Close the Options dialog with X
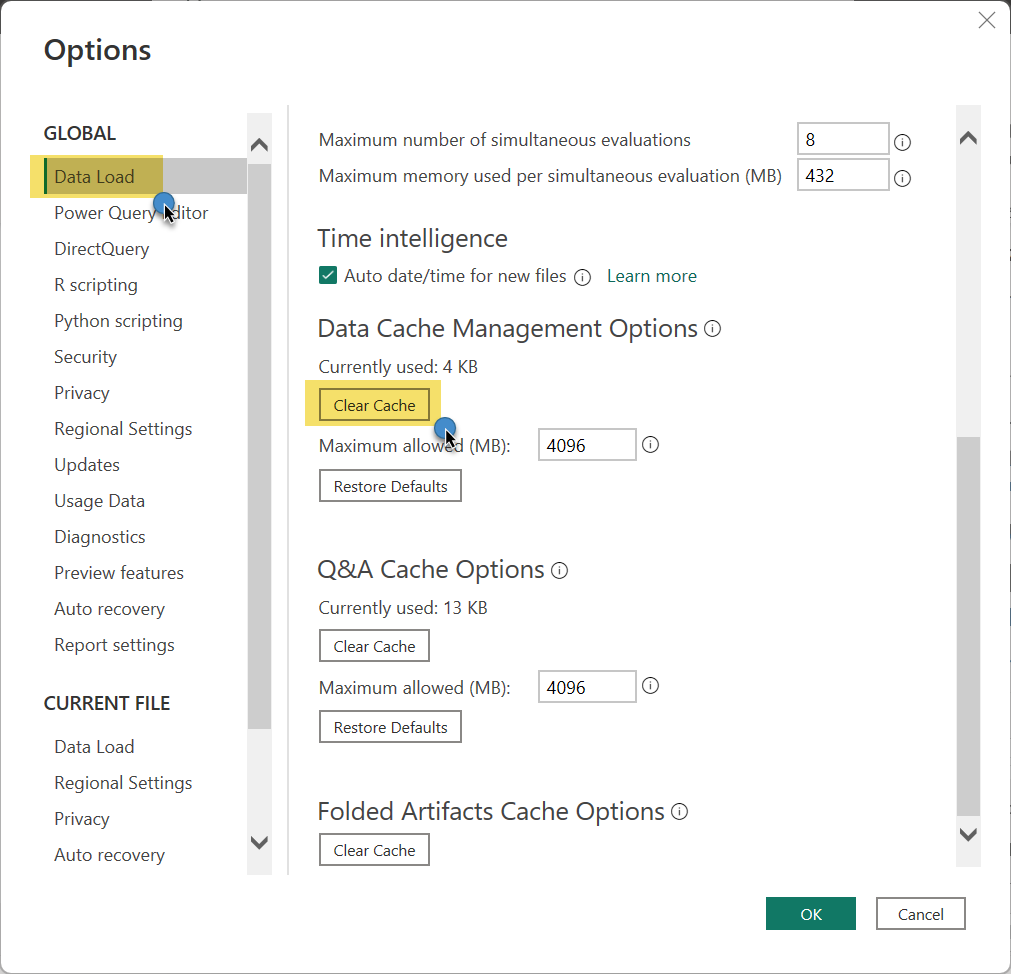Image resolution: width=1011 pixels, height=974 pixels. coord(986,20)
